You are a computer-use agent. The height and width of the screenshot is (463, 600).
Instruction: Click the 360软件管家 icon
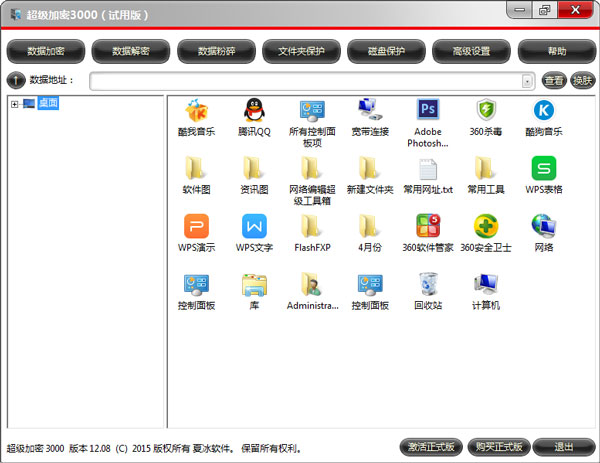428,226
